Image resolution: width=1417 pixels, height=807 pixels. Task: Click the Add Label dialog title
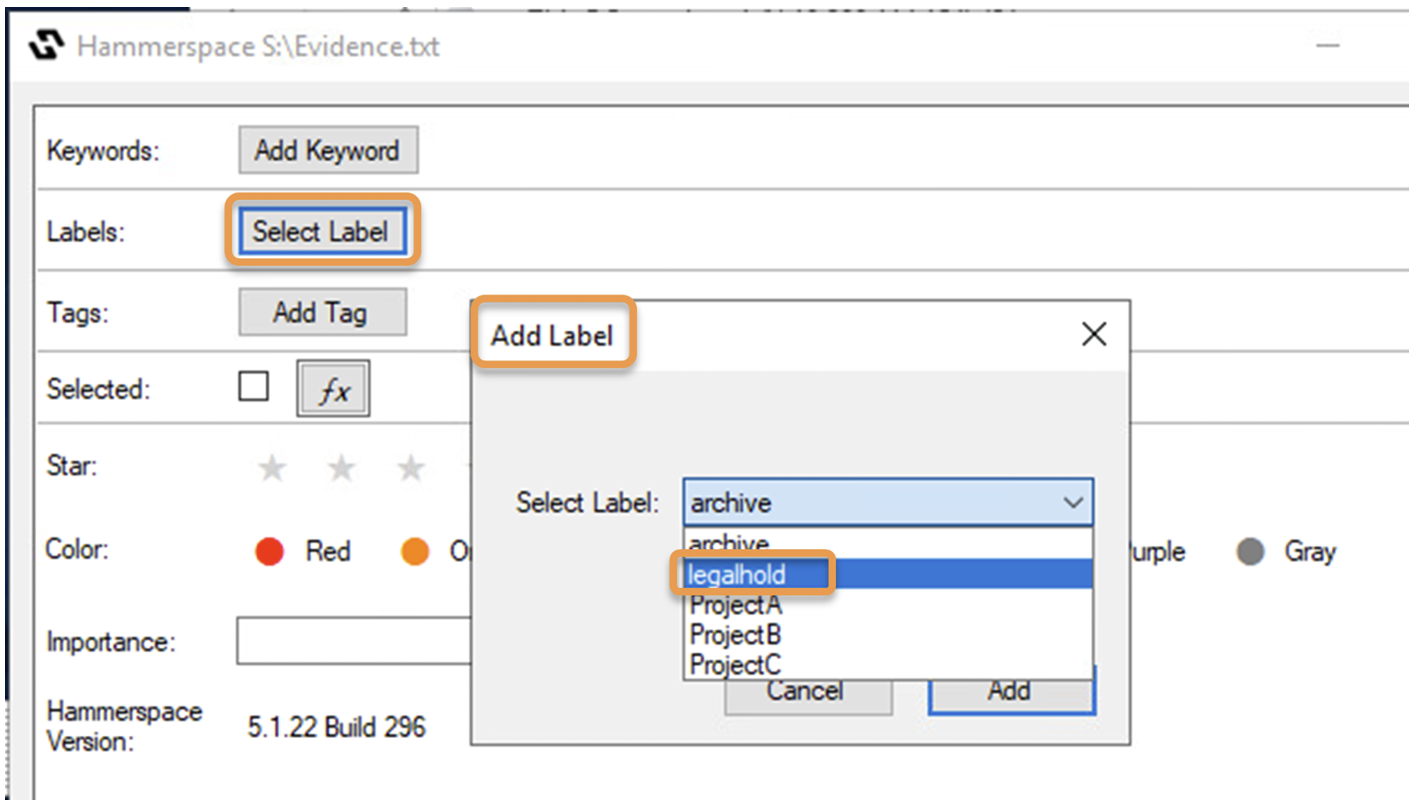pyautogui.click(x=552, y=335)
